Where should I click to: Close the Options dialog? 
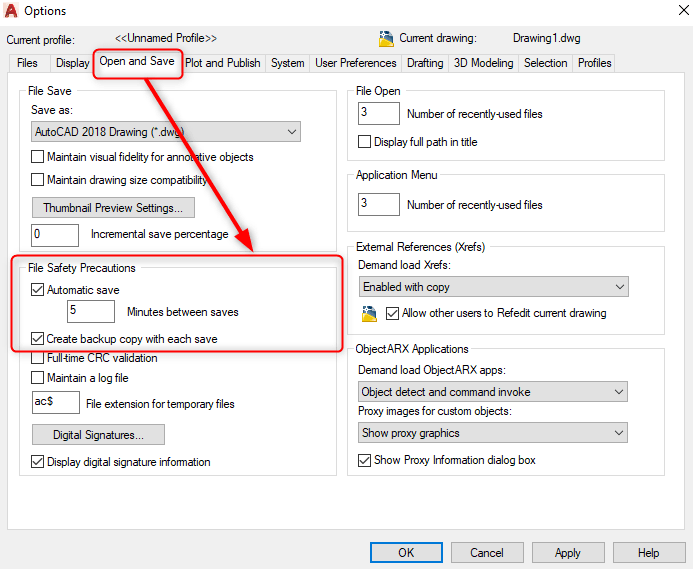click(x=684, y=10)
